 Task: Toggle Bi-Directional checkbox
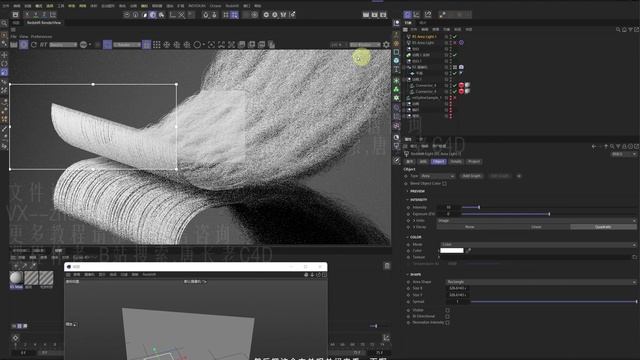(x=447, y=316)
